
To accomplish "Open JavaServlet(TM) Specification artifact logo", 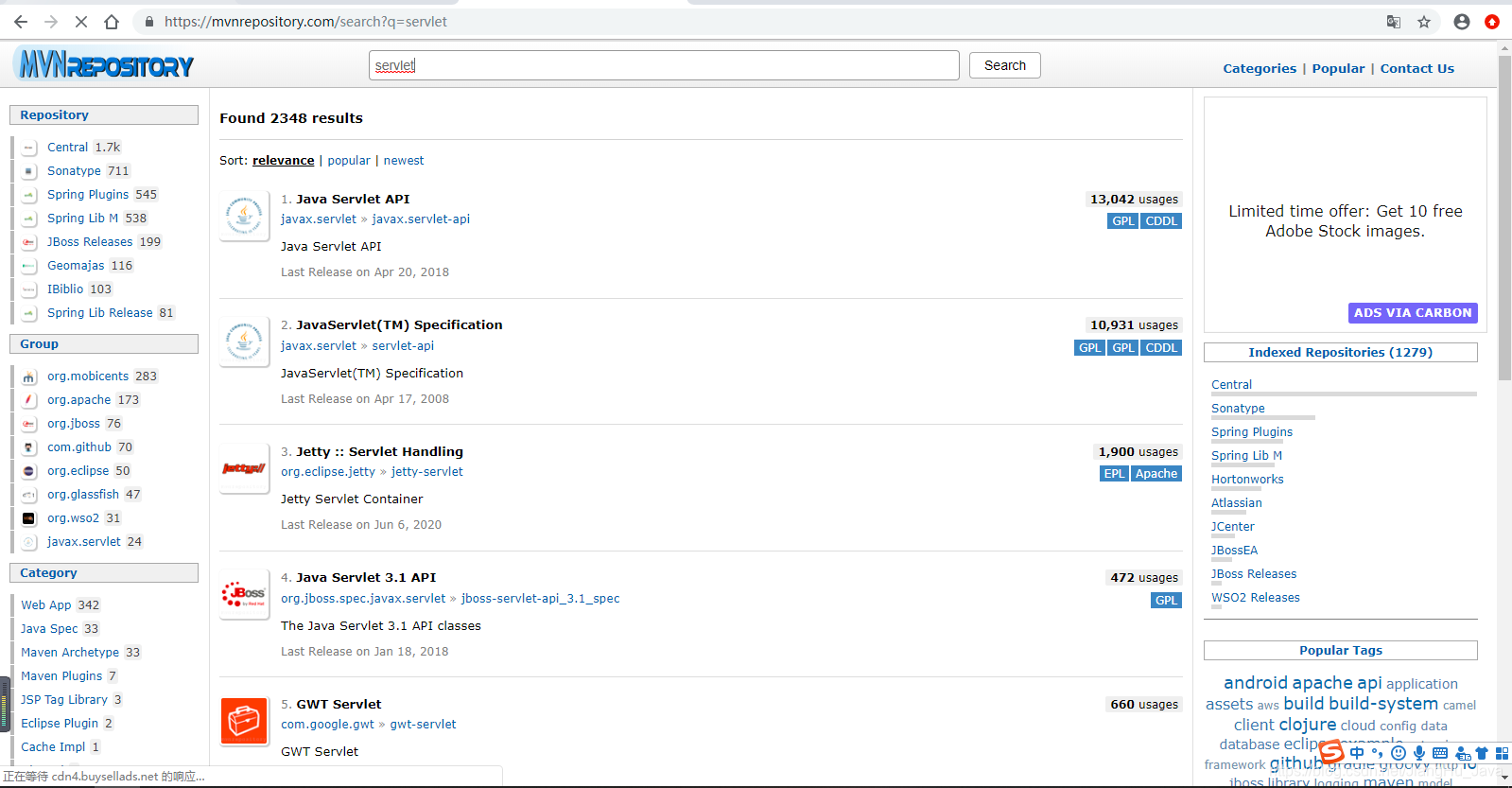I will (x=245, y=342).
